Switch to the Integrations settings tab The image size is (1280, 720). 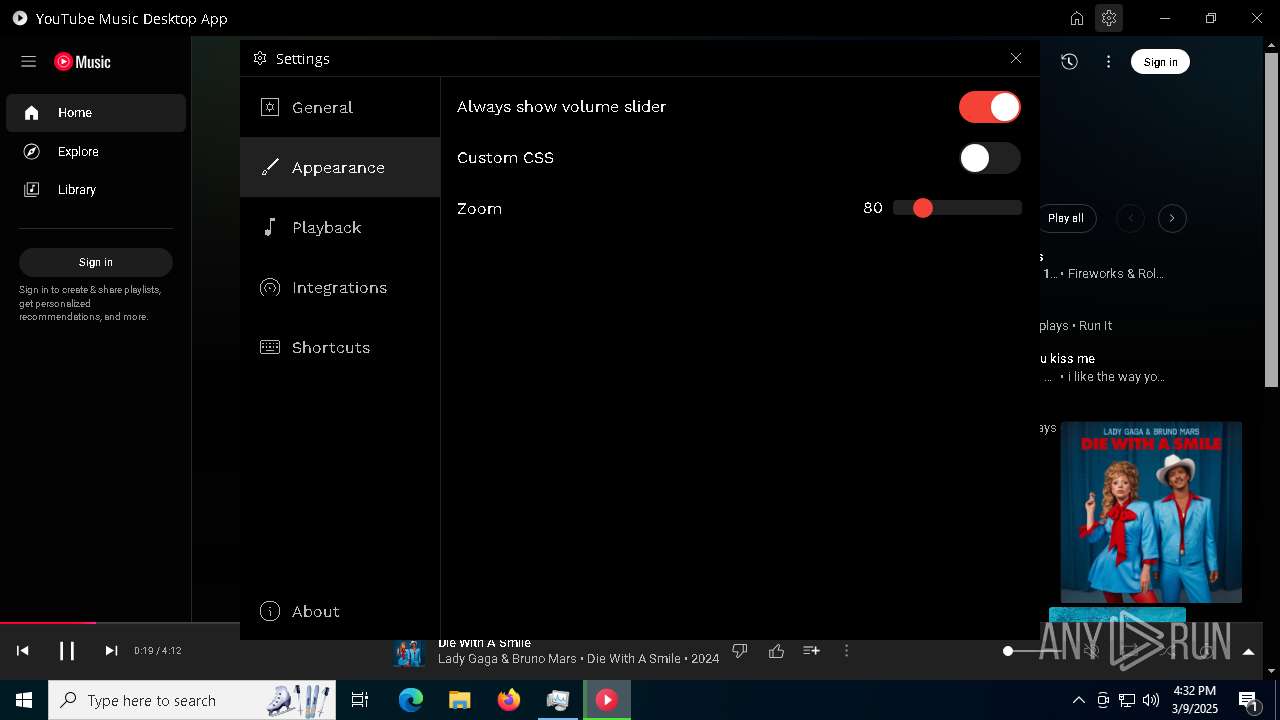click(x=340, y=287)
